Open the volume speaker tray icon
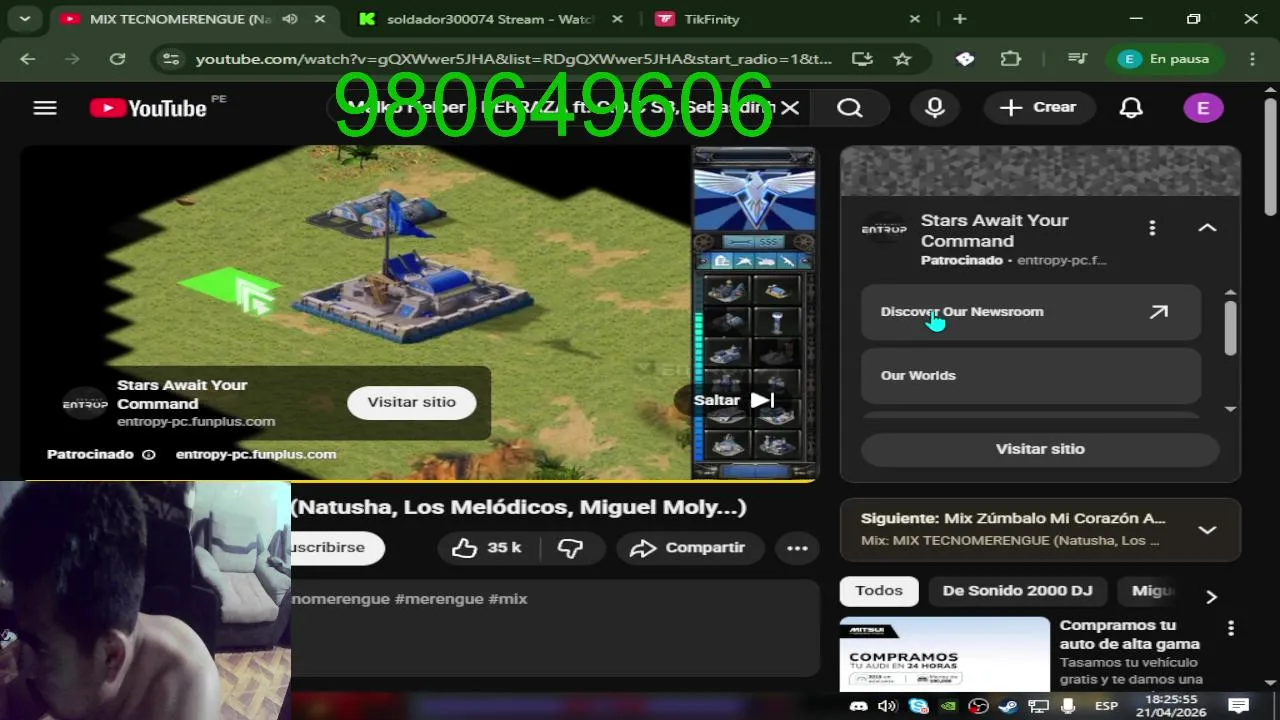1280x720 pixels. [887, 706]
